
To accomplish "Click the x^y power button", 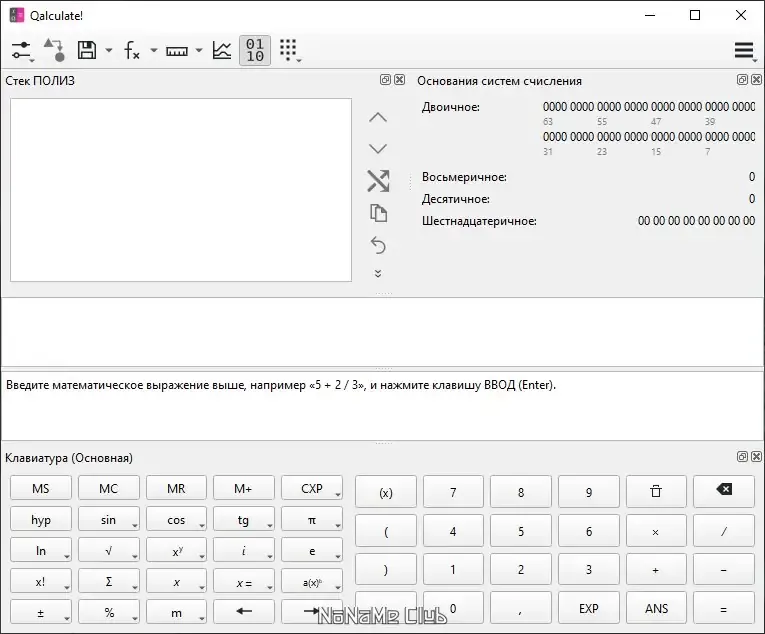I will tap(176, 551).
